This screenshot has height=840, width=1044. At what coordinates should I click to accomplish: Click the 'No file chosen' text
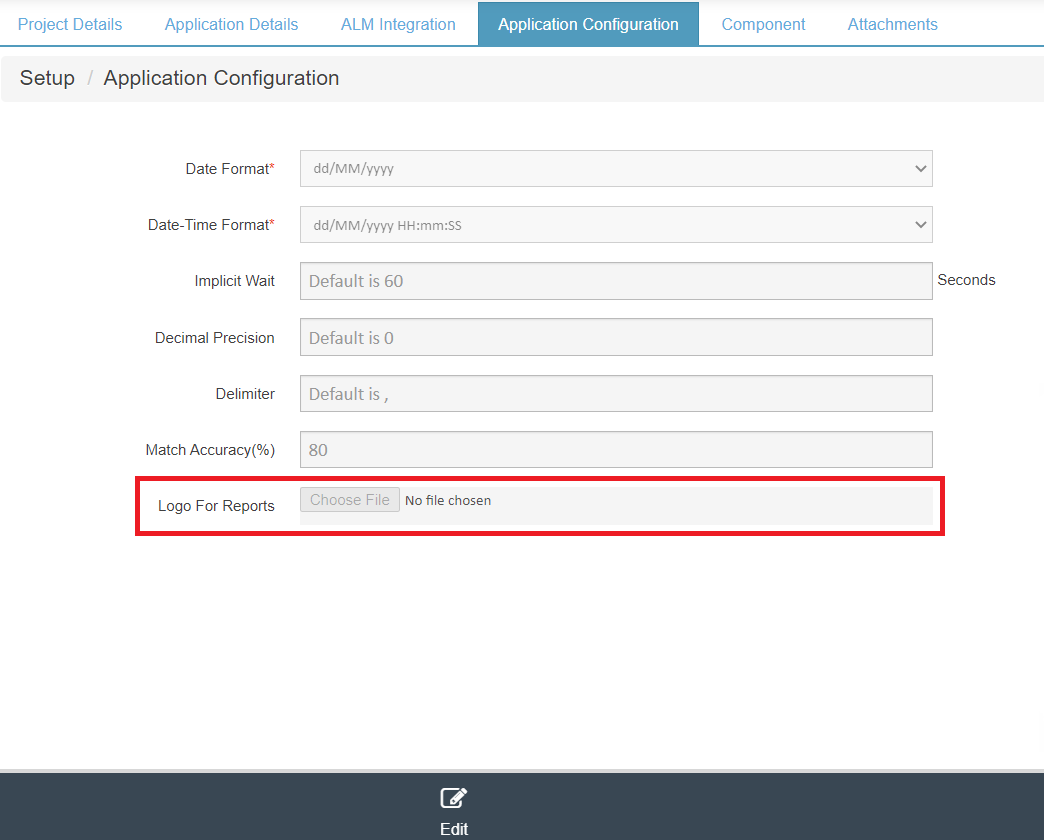click(x=448, y=501)
